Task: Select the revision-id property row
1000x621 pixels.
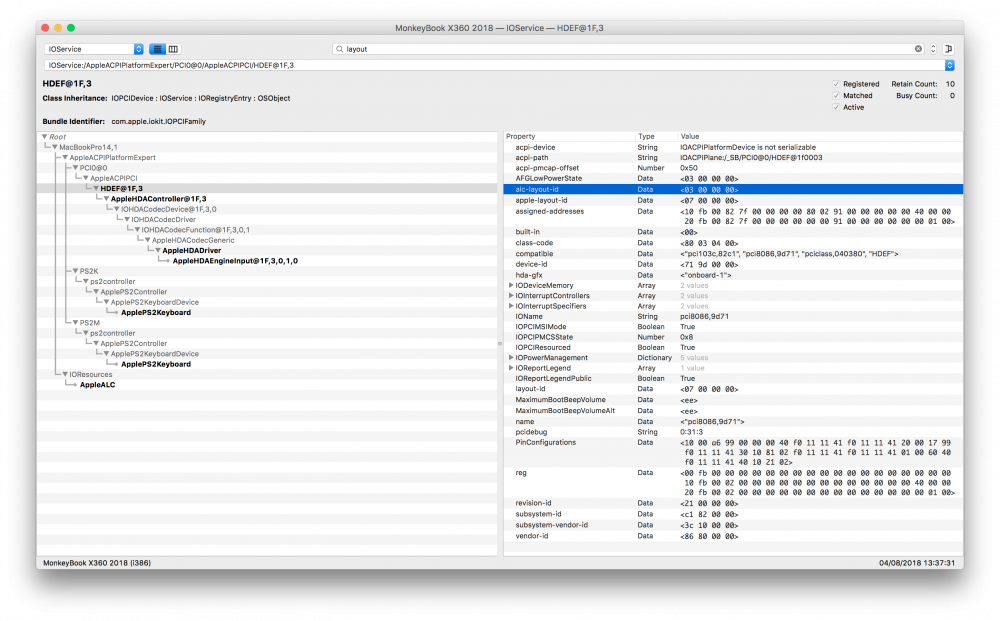Action: coord(733,503)
